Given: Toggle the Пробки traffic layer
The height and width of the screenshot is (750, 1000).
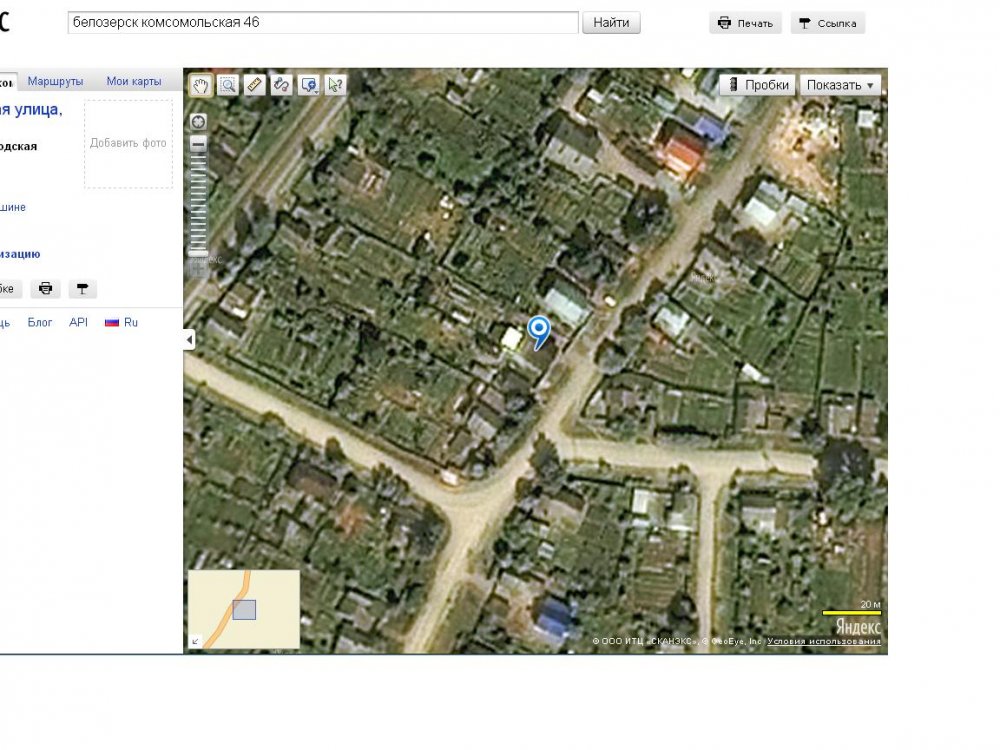Looking at the screenshot, I should (757, 85).
